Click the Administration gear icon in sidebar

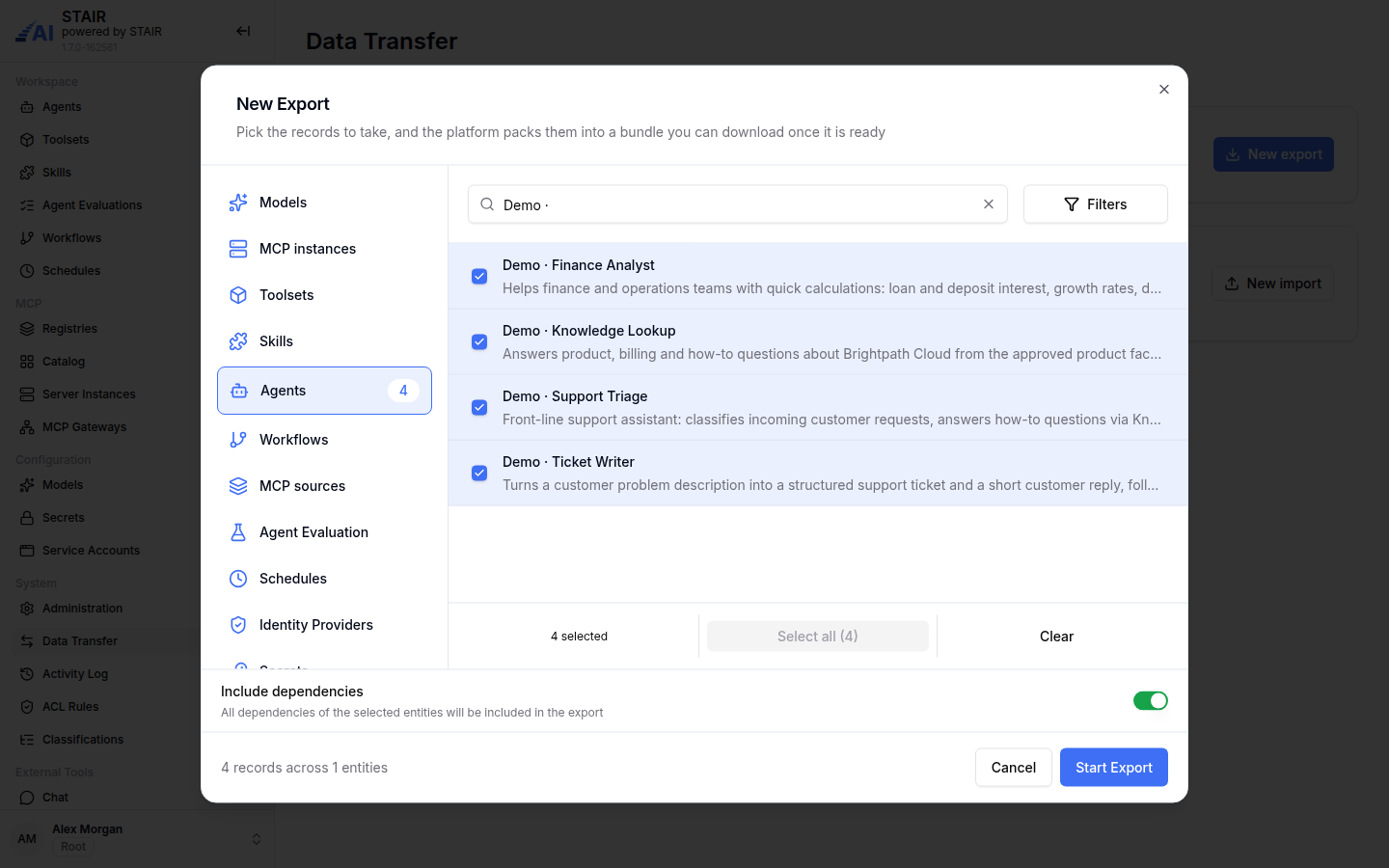pyautogui.click(x=27, y=609)
